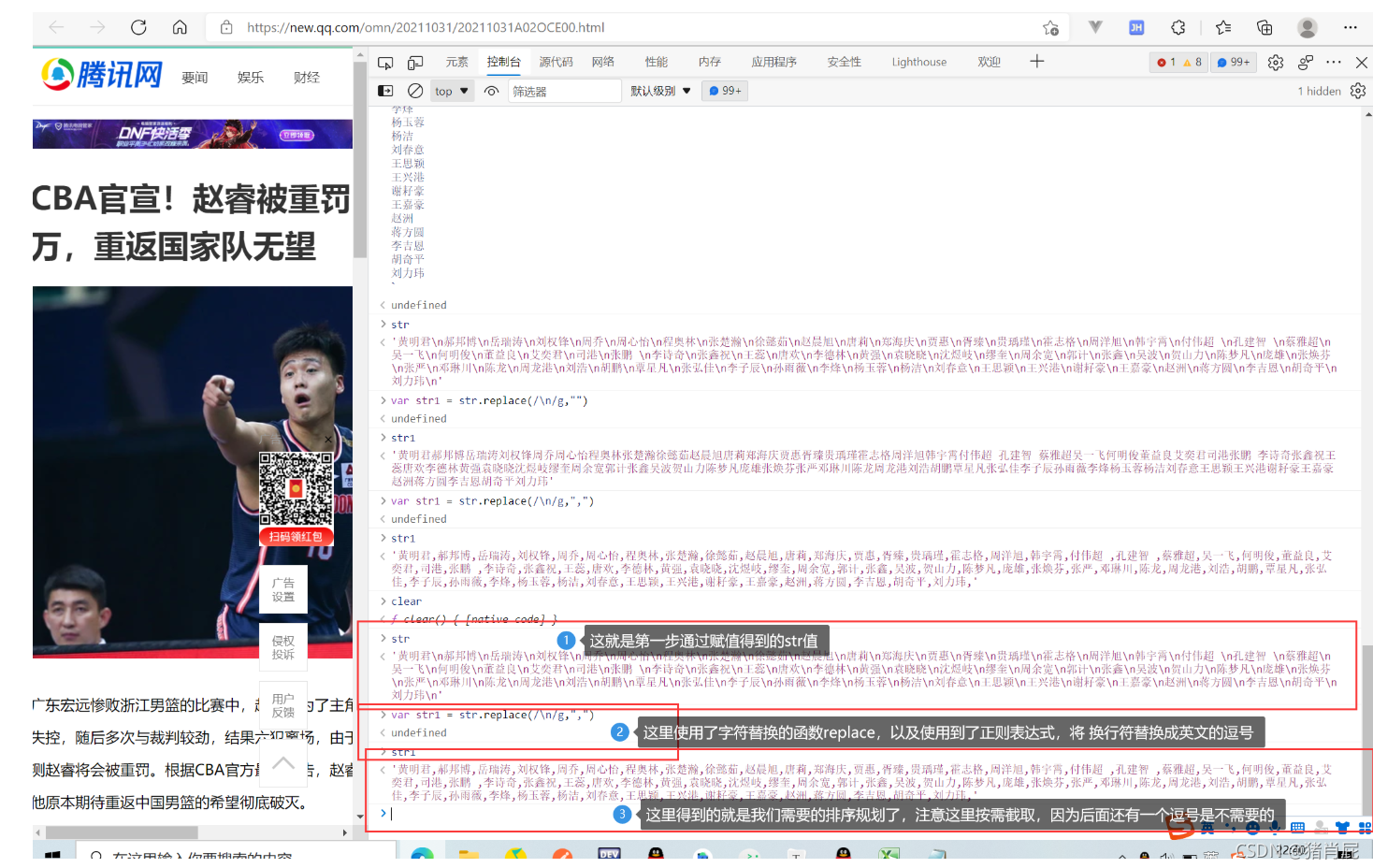Clear the console with the ban icon

coord(415,91)
